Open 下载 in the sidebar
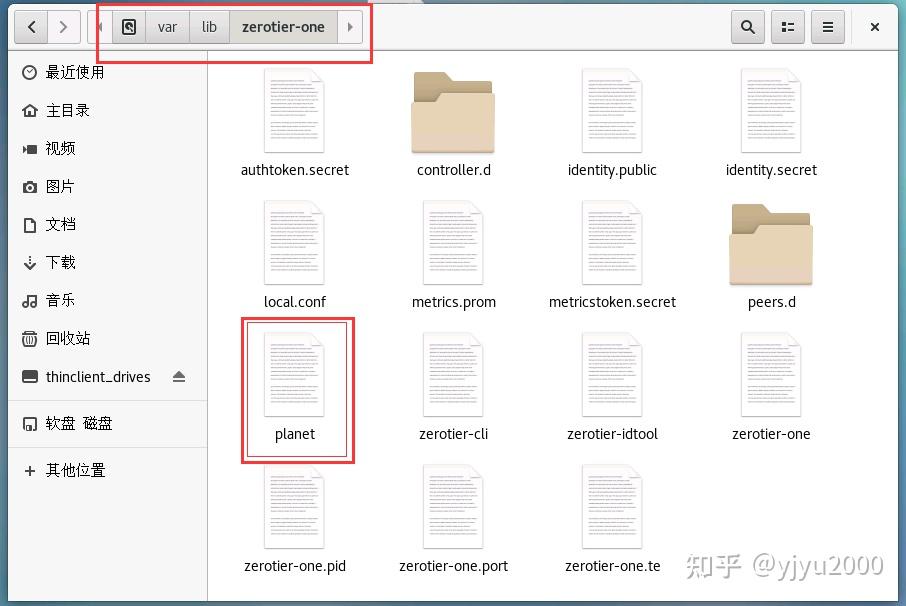Image resolution: width=906 pixels, height=606 pixels. click(x=60, y=262)
